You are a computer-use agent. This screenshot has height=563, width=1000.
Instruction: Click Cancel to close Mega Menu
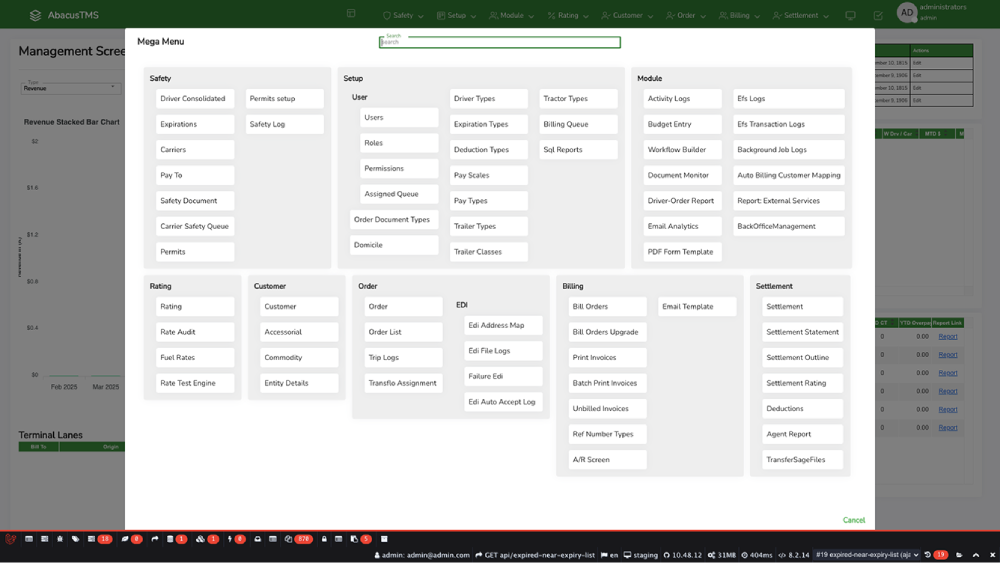[853, 520]
